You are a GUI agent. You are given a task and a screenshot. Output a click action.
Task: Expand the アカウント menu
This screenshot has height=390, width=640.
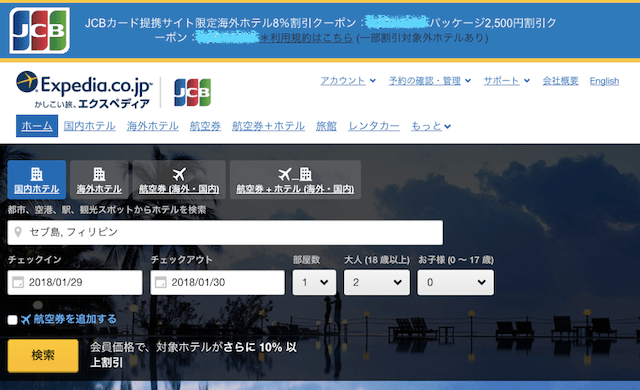tap(348, 81)
